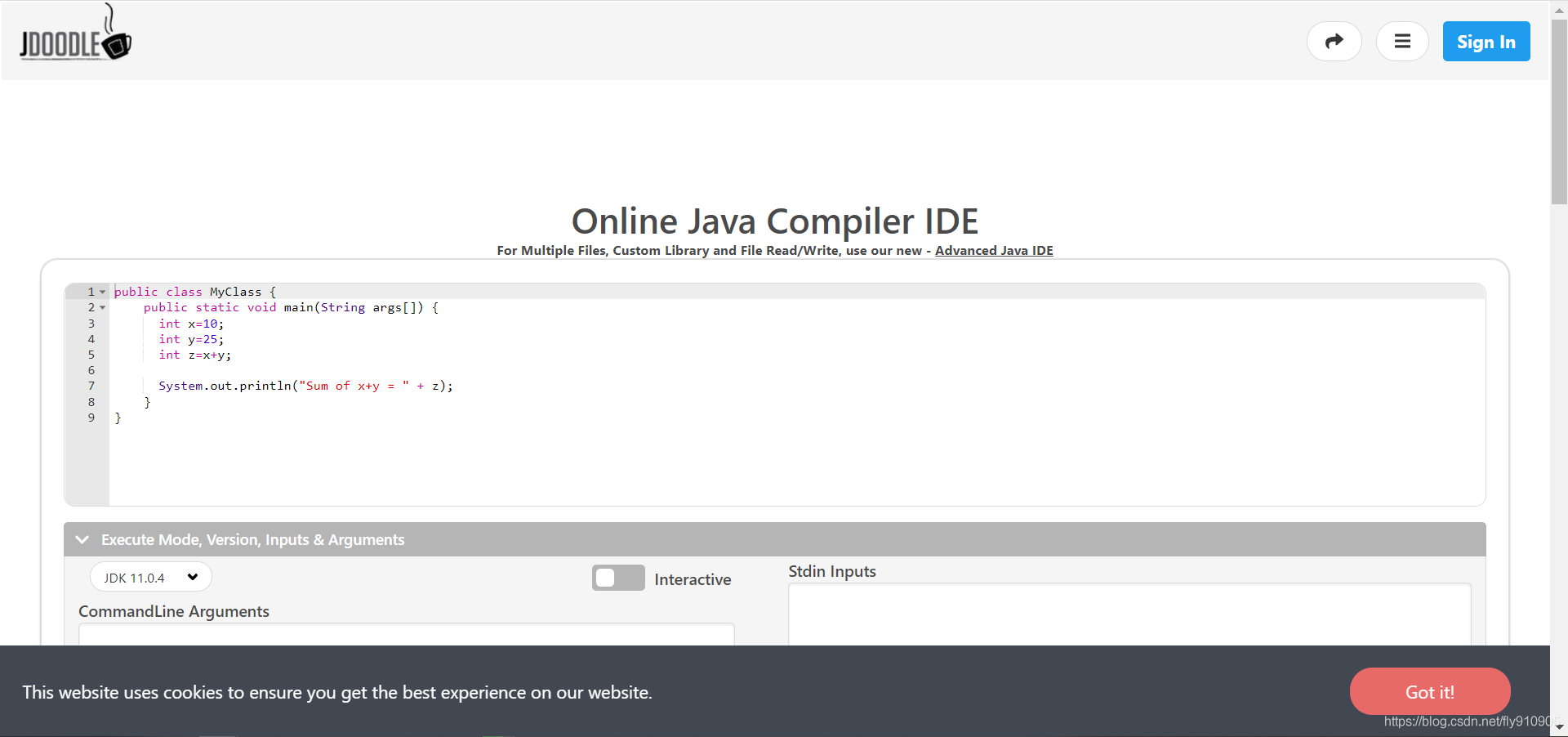Click line number 6 in gutter
Viewport: 1568px width, 737px height.
(91, 370)
